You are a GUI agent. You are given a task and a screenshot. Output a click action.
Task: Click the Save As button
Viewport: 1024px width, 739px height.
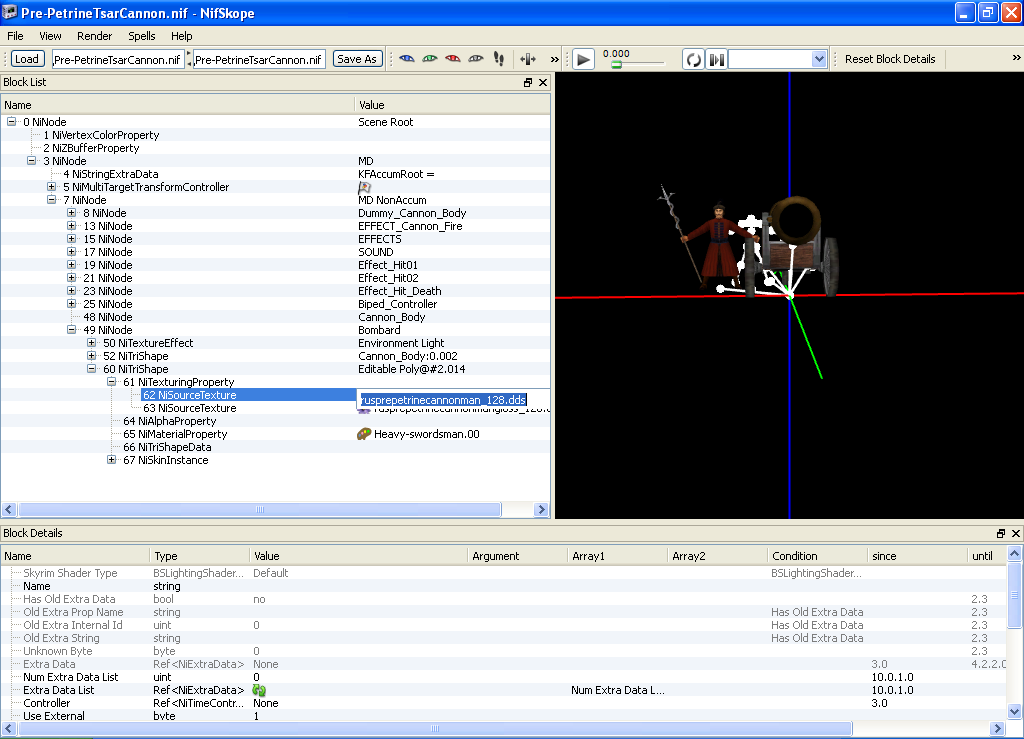tap(357, 59)
